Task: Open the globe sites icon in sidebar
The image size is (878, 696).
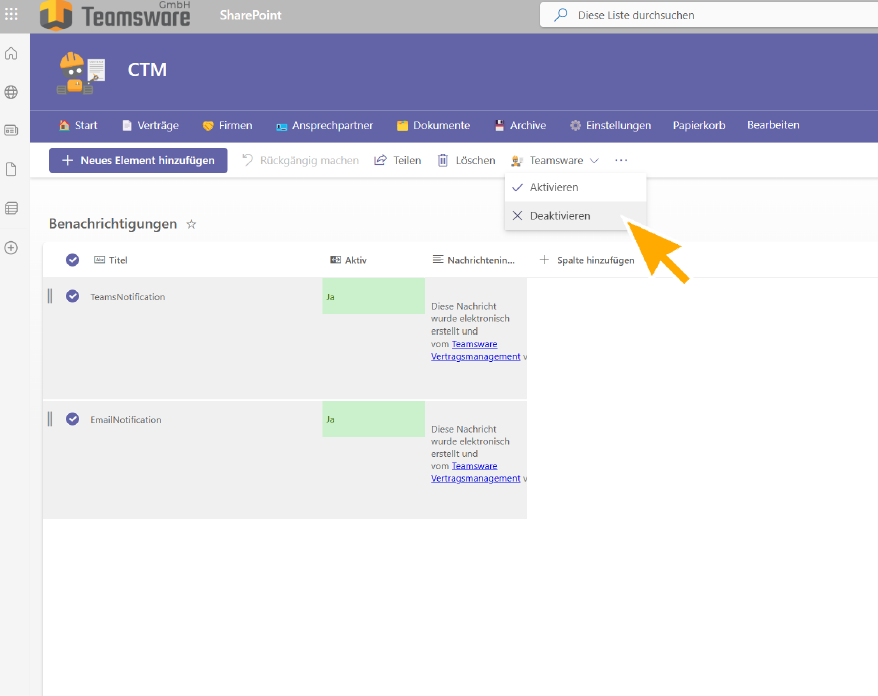Action: coord(11,92)
